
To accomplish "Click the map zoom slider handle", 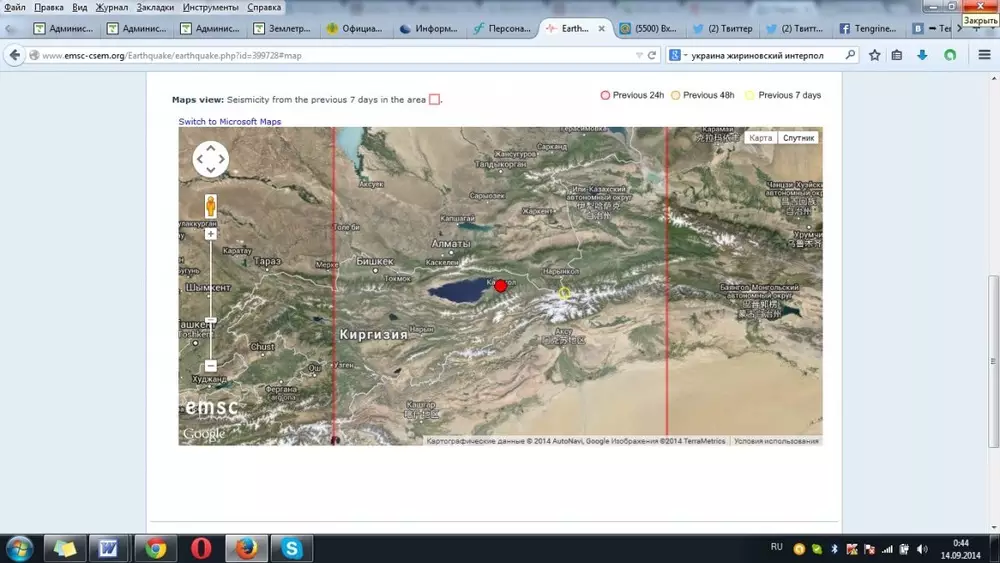I will 211,320.
